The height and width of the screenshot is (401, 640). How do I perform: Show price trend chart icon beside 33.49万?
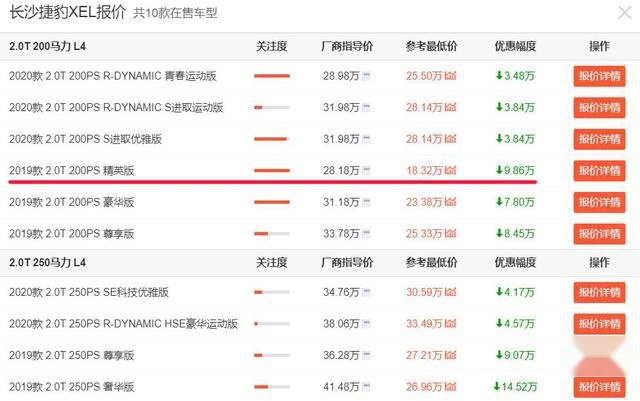(451, 323)
